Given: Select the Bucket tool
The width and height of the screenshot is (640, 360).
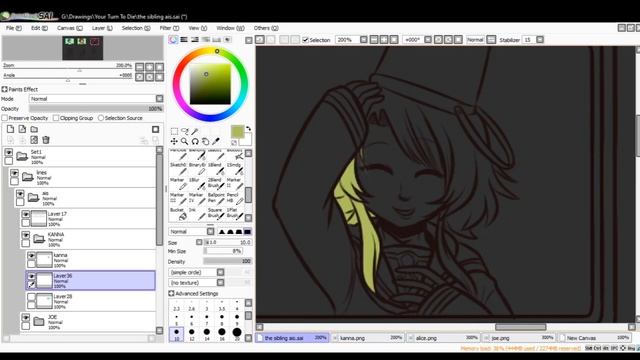Looking at the screenshot, I should (179, 214).
